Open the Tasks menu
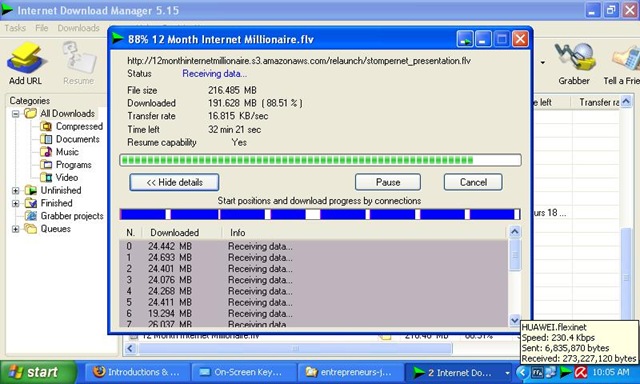The image size is (640, 384). 15,28
